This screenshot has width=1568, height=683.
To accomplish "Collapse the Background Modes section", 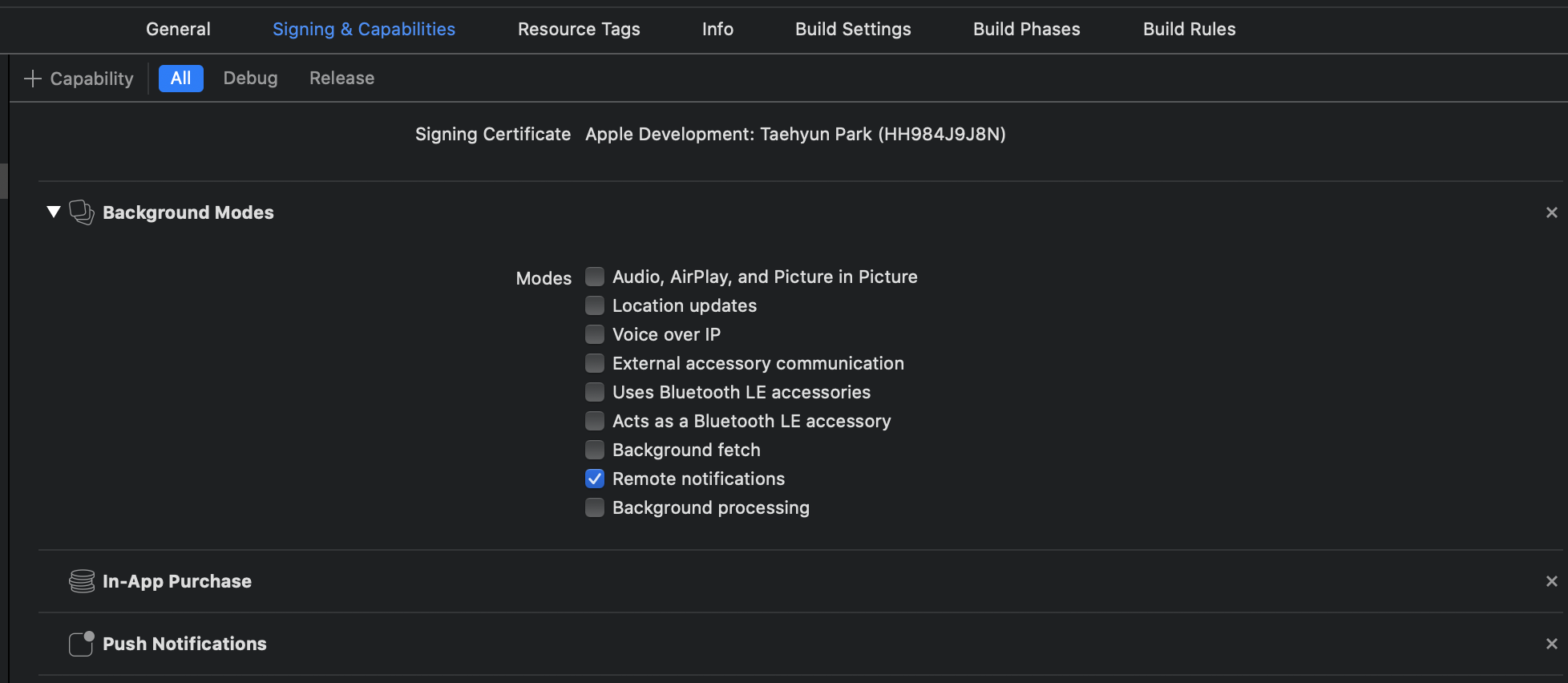I will pos(54,212).
